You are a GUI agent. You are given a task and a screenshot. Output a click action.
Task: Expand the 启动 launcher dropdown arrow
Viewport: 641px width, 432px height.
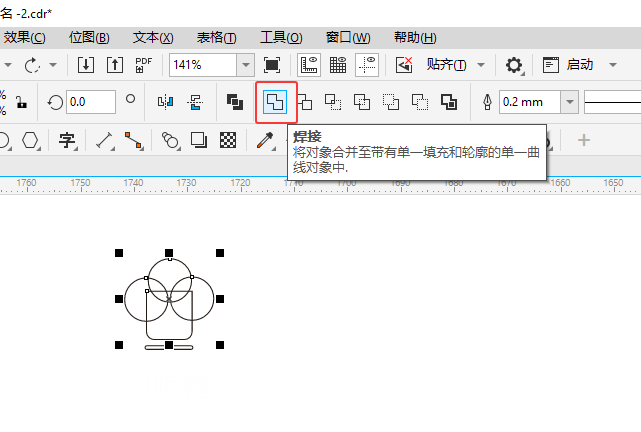(x=613, y=65)
